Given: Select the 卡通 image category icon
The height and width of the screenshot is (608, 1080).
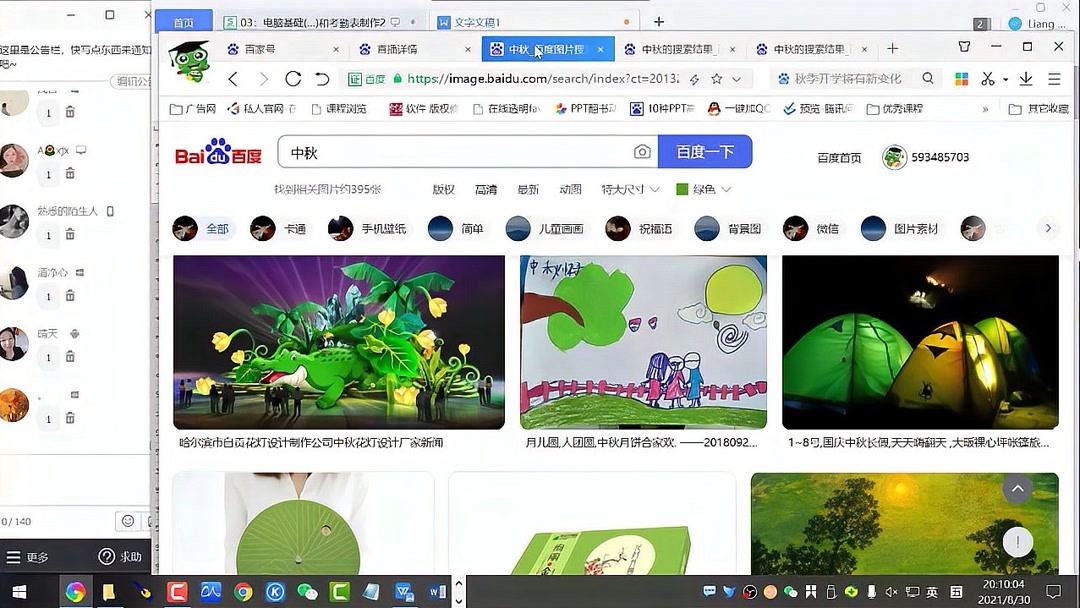Looking at the screenshot, I should 266,228.
